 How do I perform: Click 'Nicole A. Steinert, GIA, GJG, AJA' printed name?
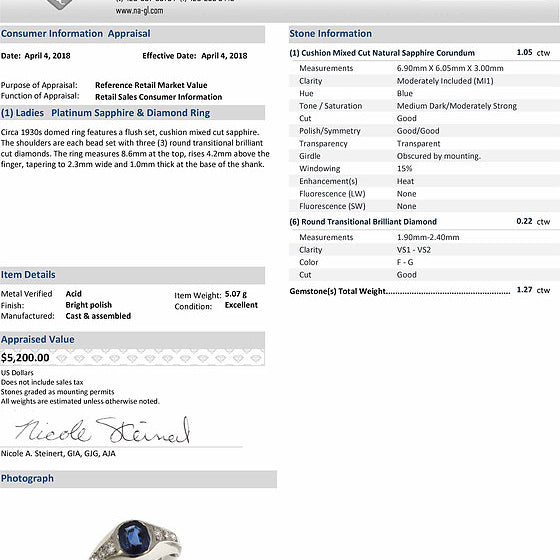coord(58,454)
